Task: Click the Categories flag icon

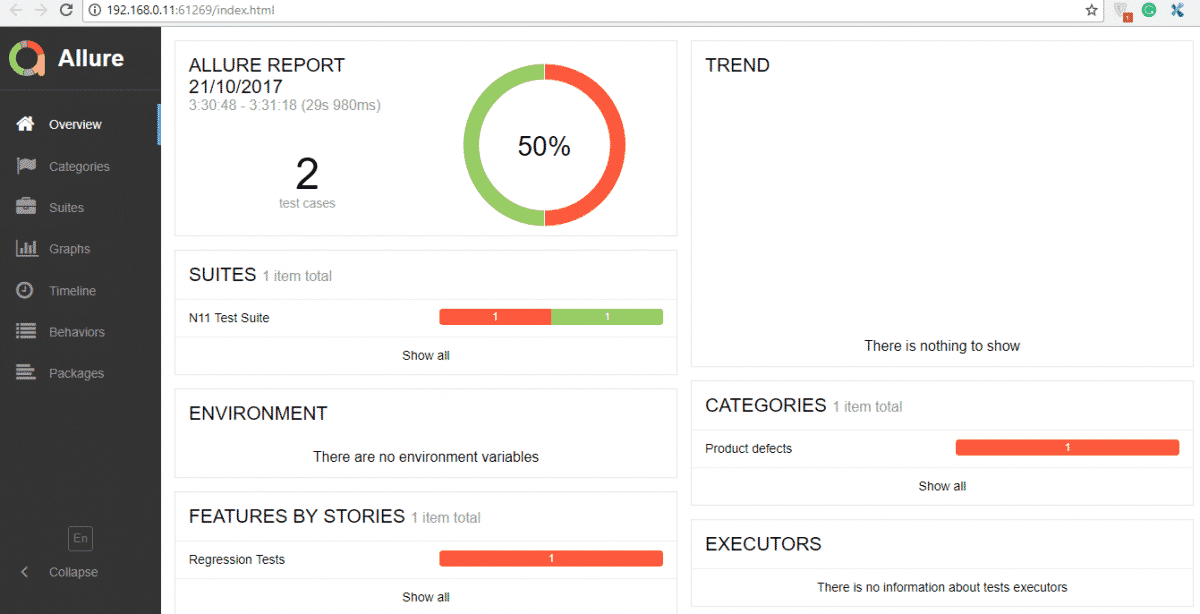Action: (x=26, y=166)
